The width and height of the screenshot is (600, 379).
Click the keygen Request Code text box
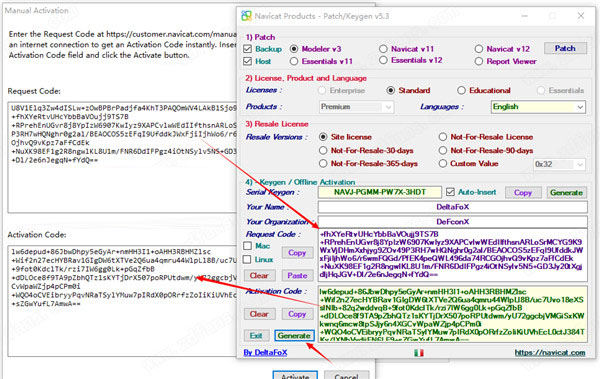point(453,255)
